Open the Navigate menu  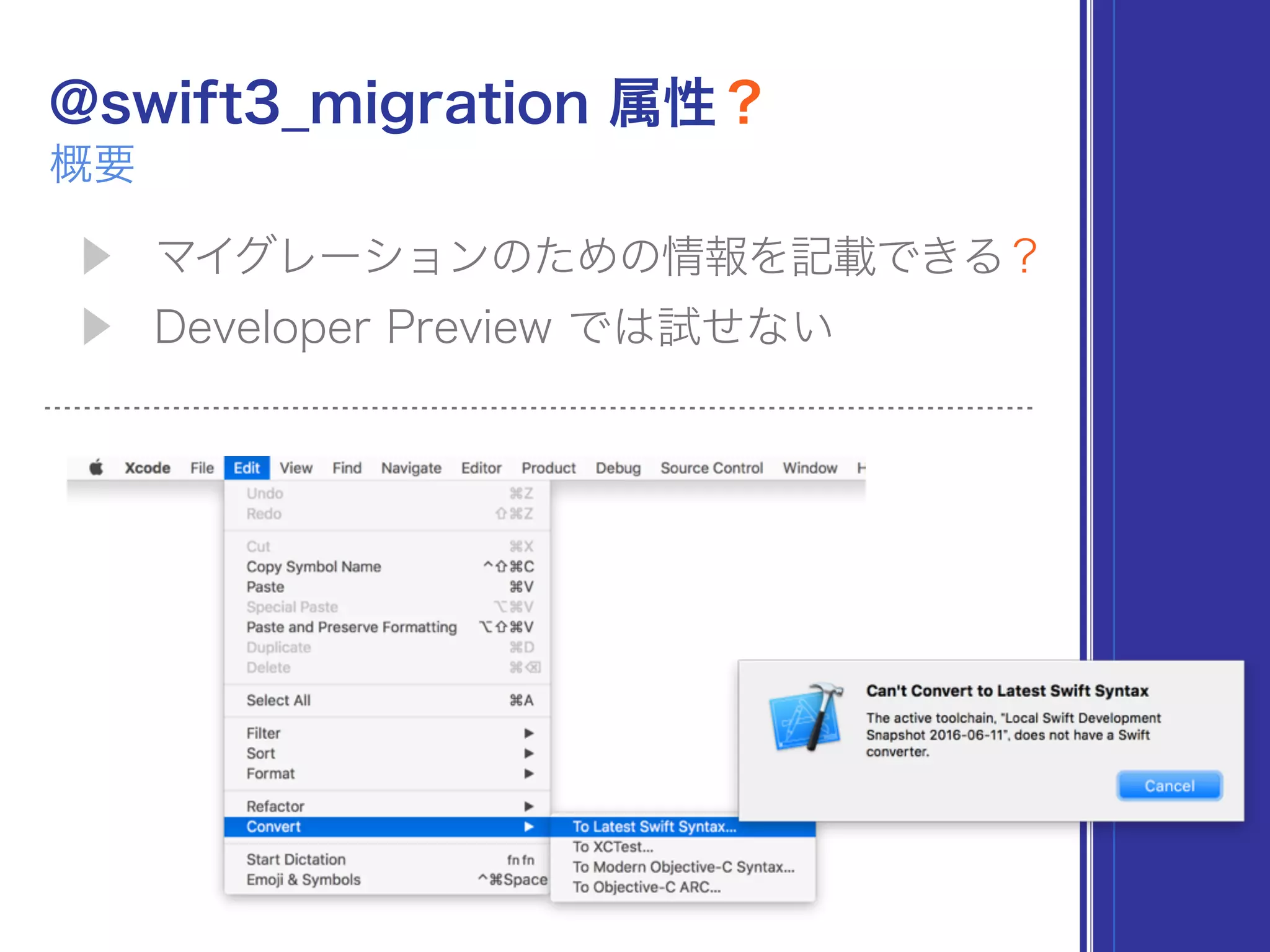(x=411, y=468)
